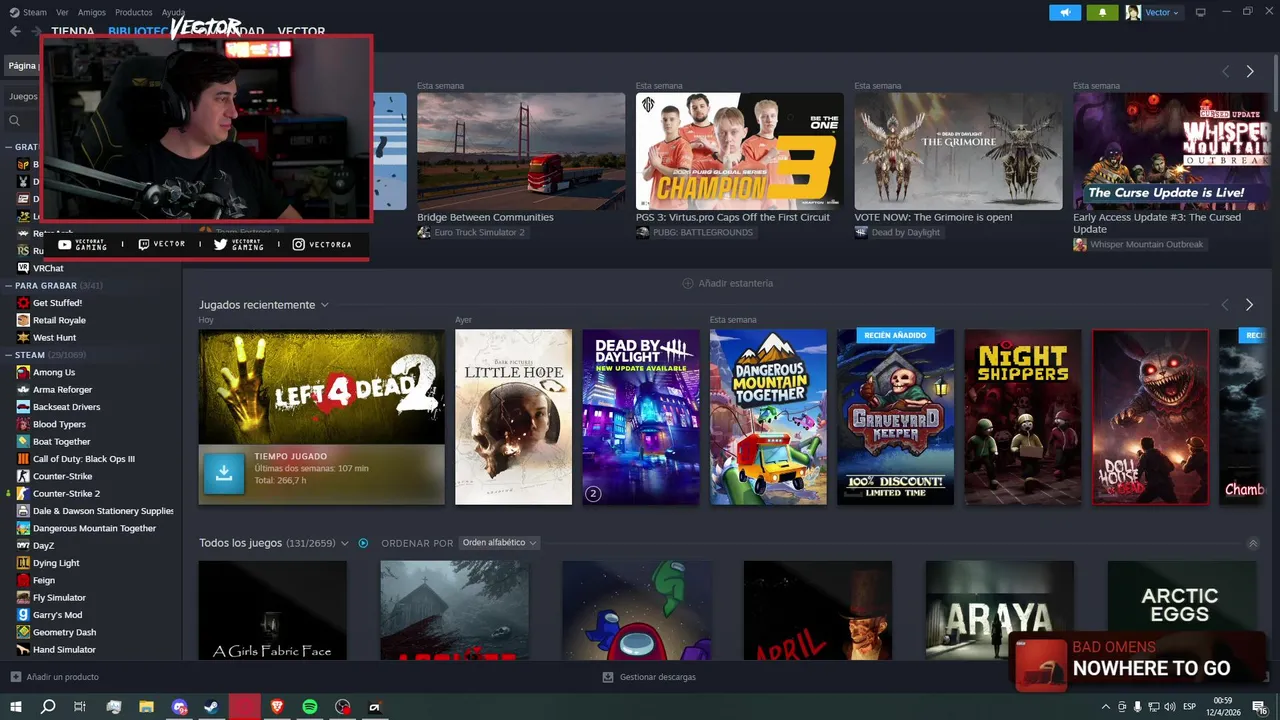Click the back navigation arrow
The height and width of the screenshot is (720, 1280).
tap(15, 31)
